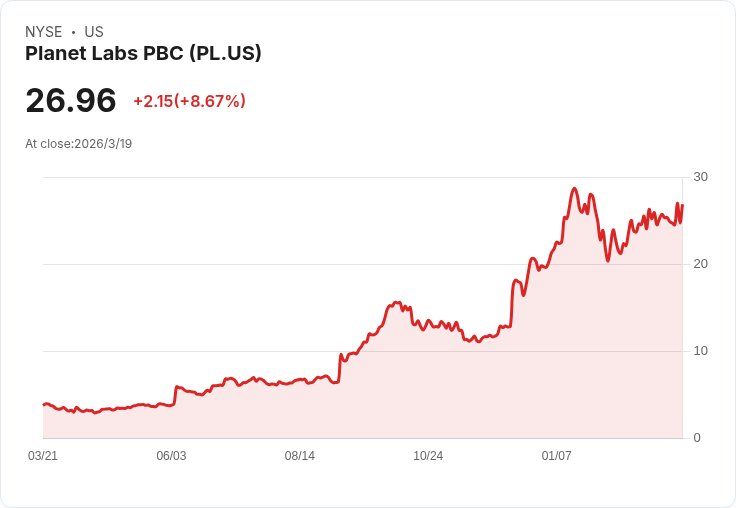The width and height of the screenshot is (736, 508).
Task: Click the 03/21 date axis label
Action: coord(43,456)
